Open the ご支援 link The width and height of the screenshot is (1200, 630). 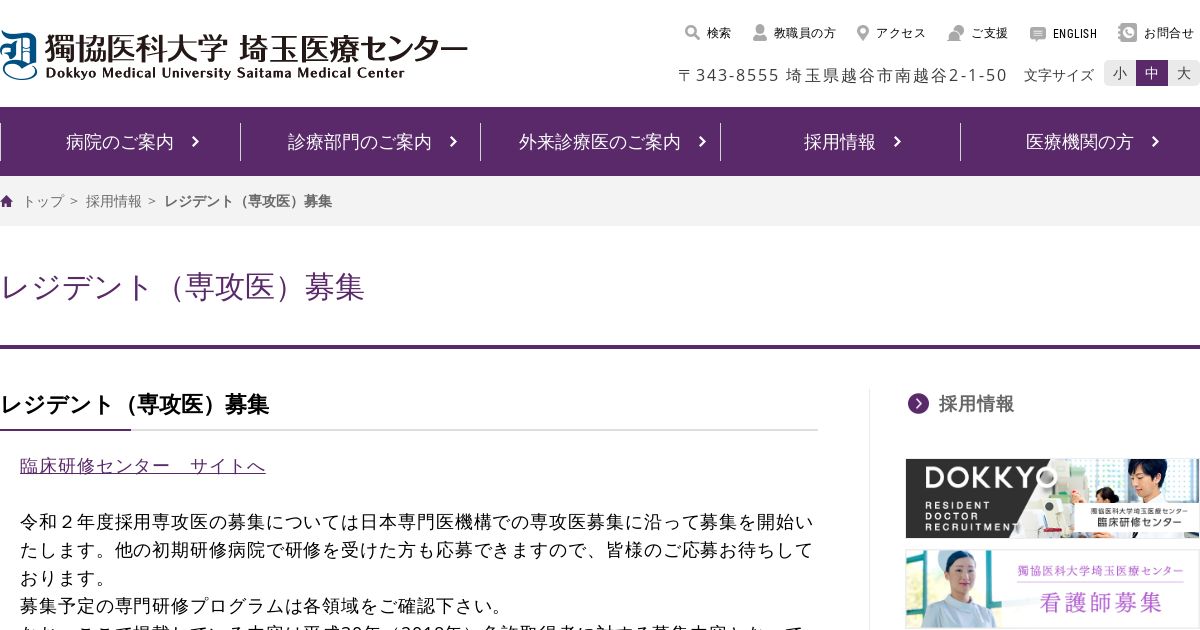tap(989, 33)
